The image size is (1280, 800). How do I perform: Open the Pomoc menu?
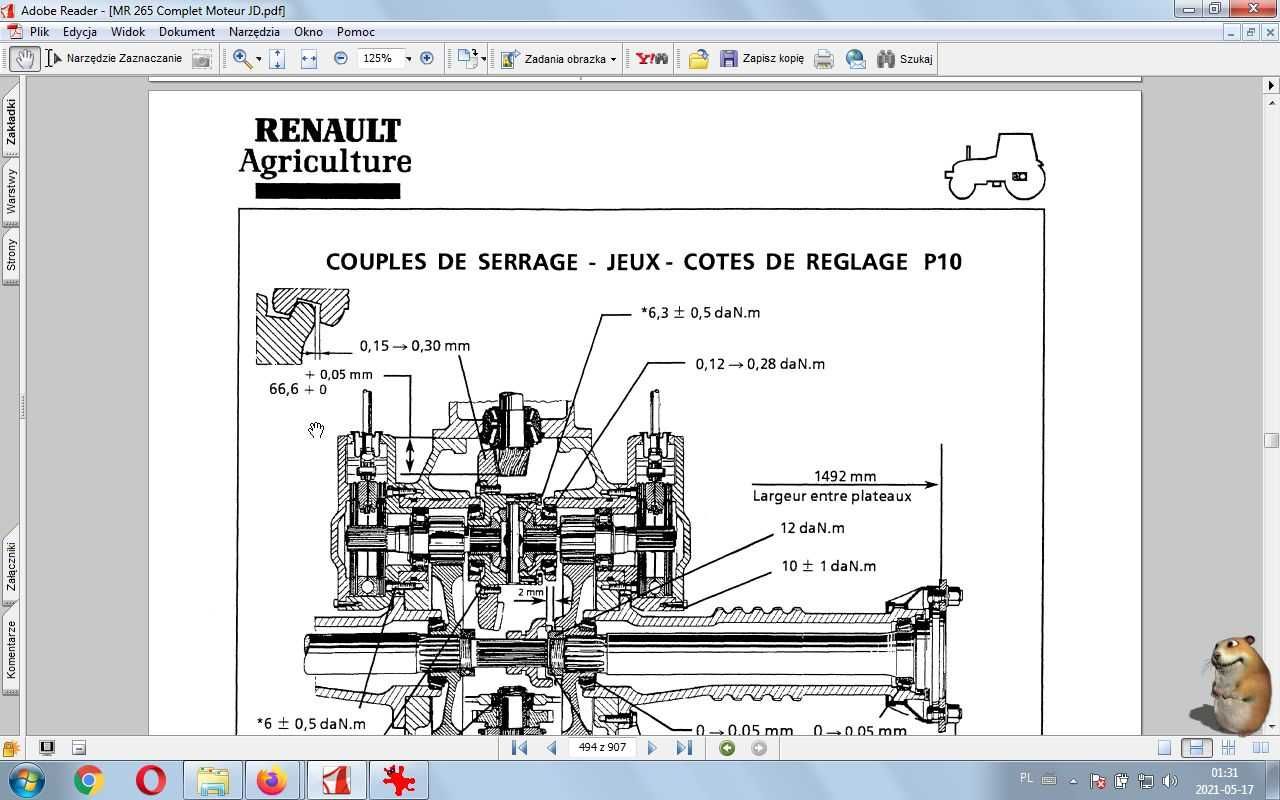pyautogui.click(x=356, y=32)
